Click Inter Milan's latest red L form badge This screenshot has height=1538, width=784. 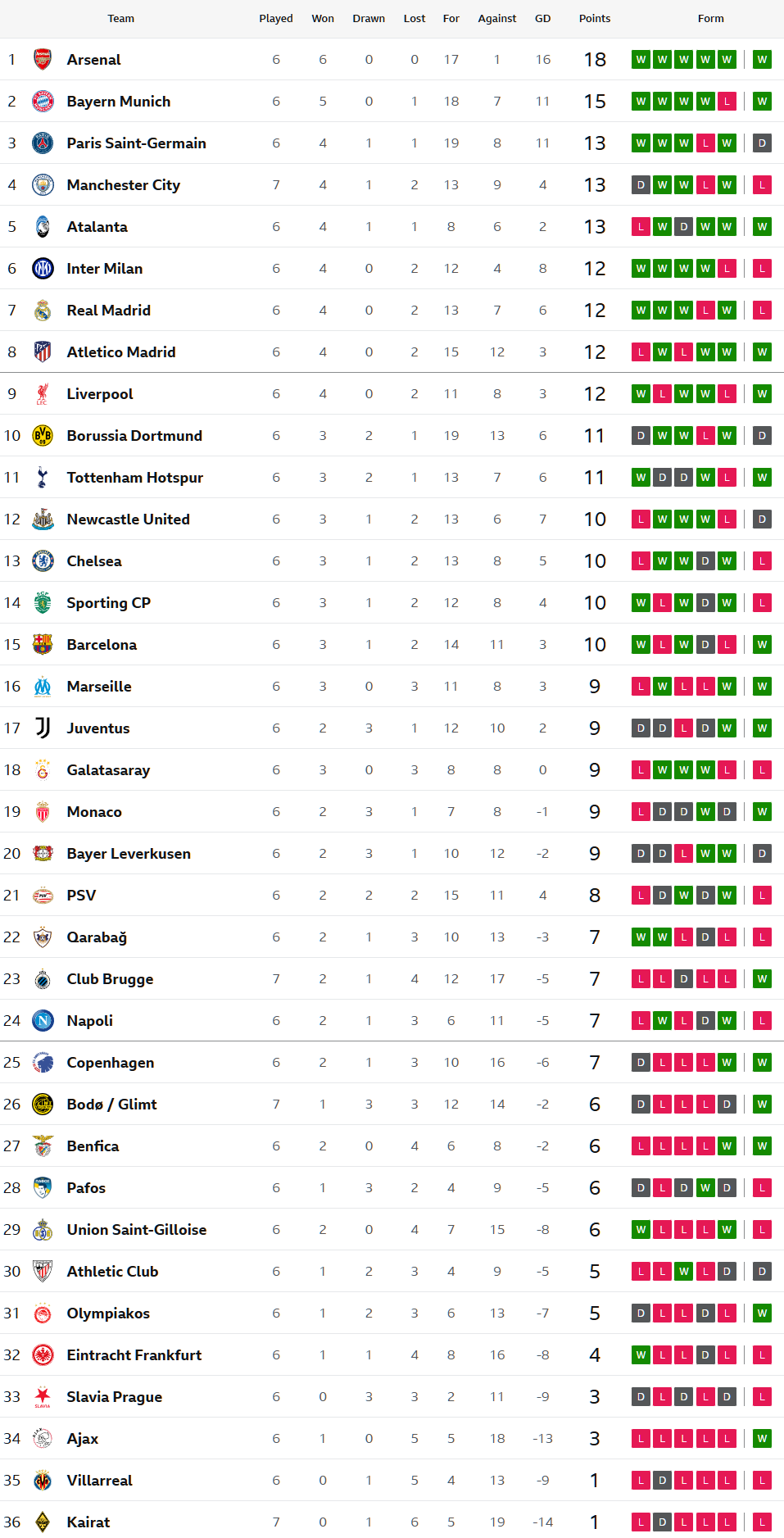tap(762, 268)
